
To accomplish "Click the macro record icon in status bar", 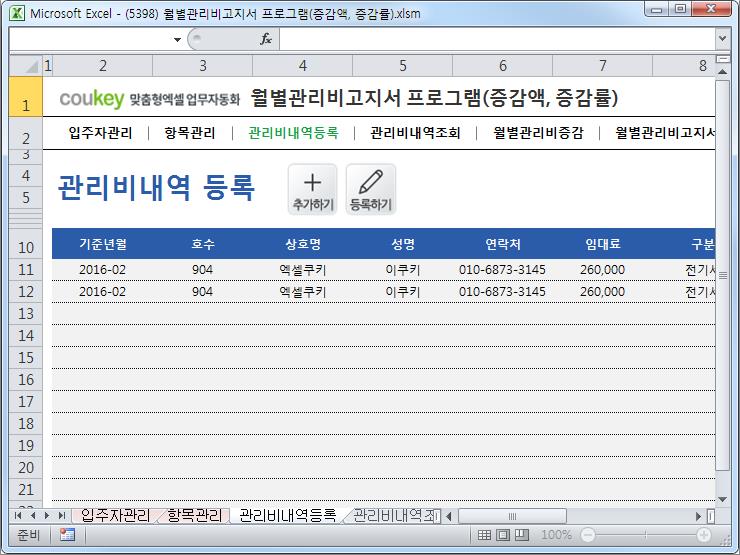I will tap(67, 534).
